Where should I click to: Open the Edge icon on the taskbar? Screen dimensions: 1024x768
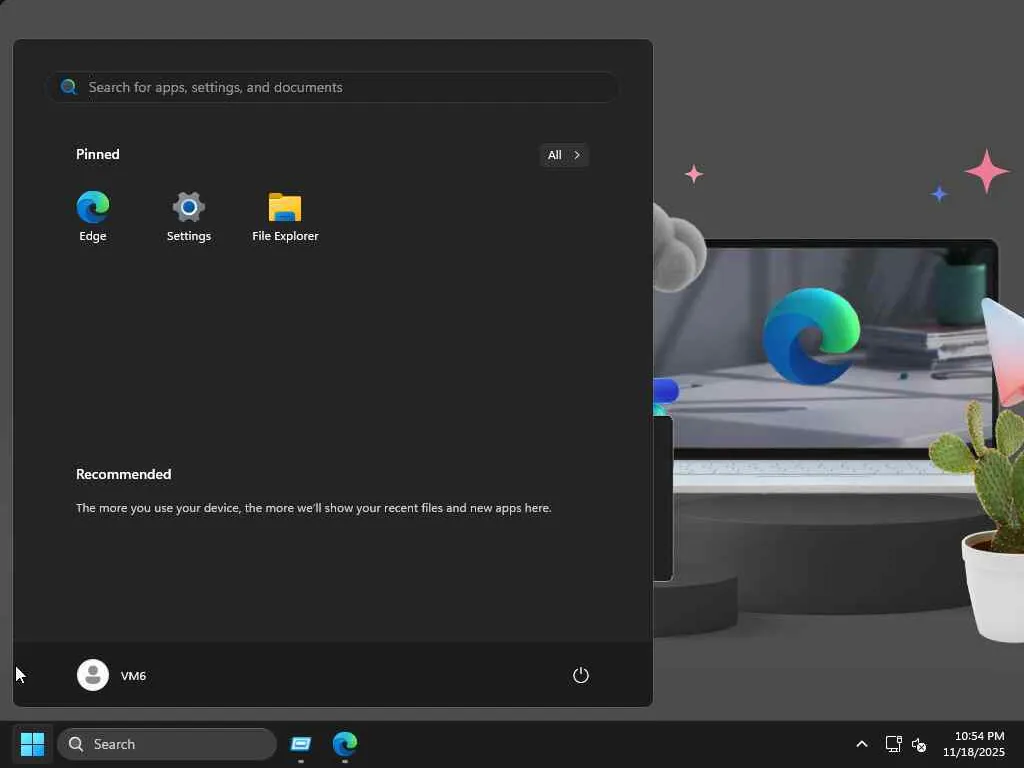[x=345, y=744]
